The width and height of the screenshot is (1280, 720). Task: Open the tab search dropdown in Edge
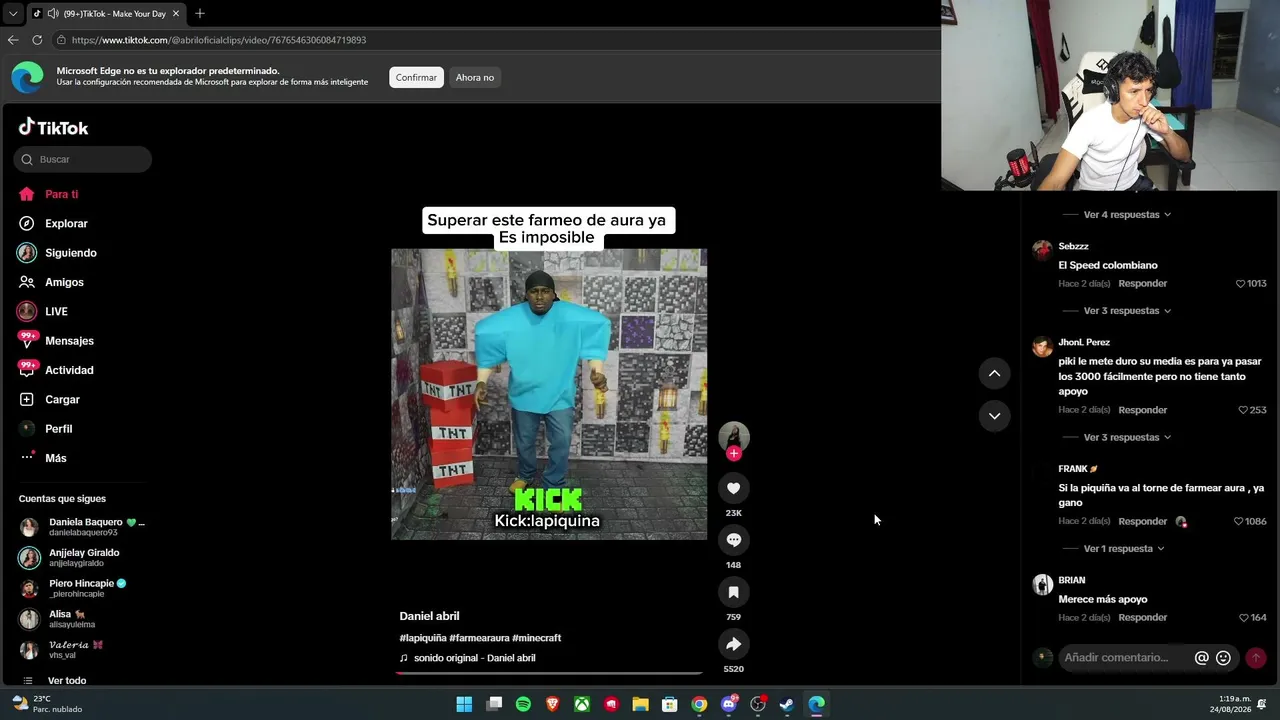tap(13, 14)
